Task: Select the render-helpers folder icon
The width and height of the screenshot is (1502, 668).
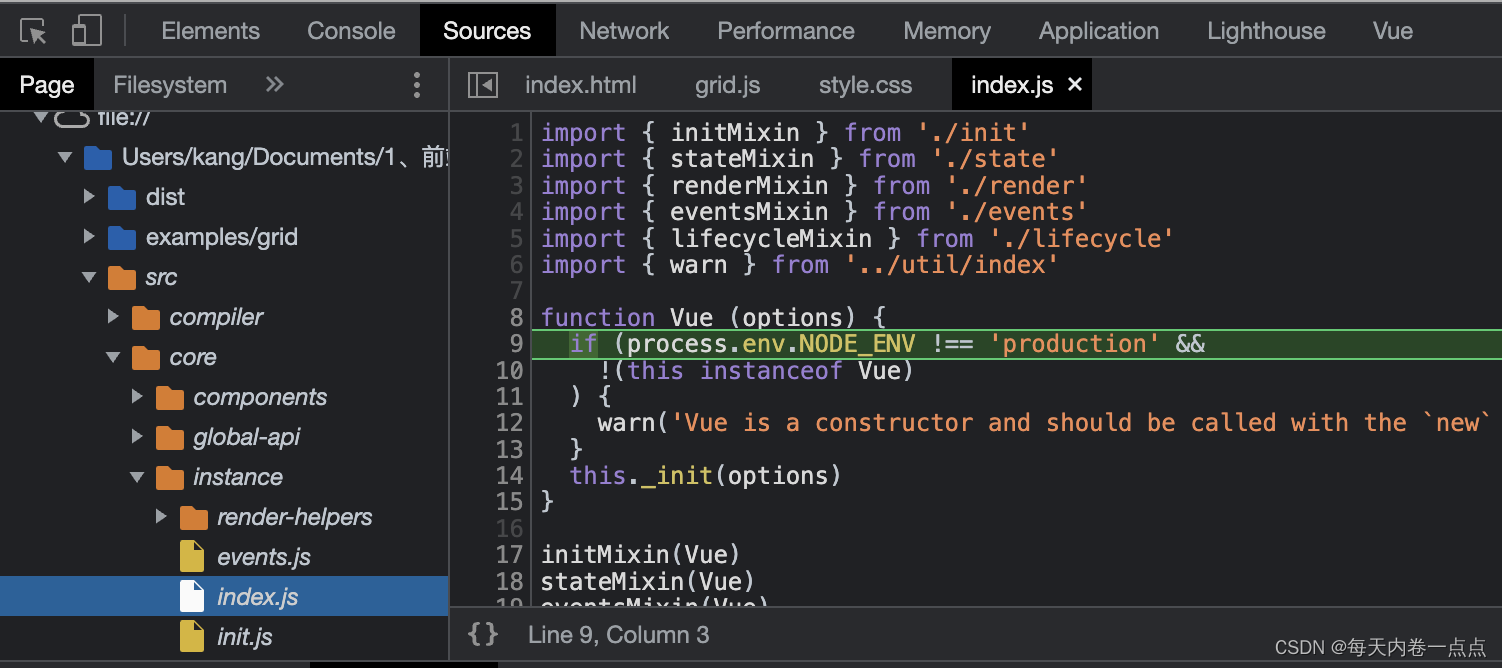Action: [194, 517]
